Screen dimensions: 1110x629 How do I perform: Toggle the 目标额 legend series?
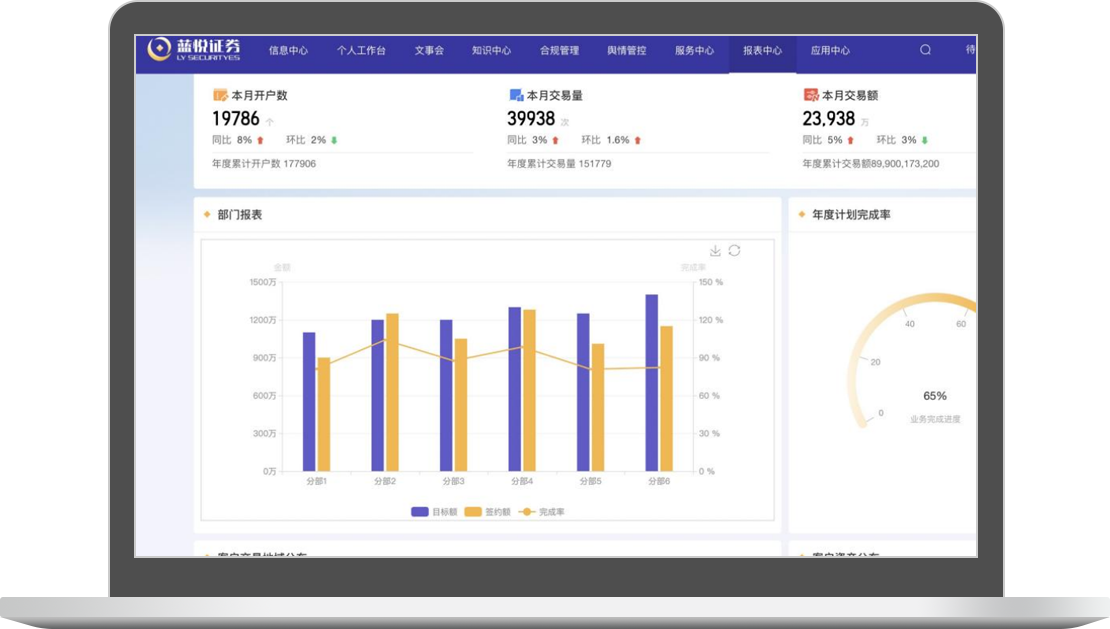pyautogui.click(x=434, y=512)
